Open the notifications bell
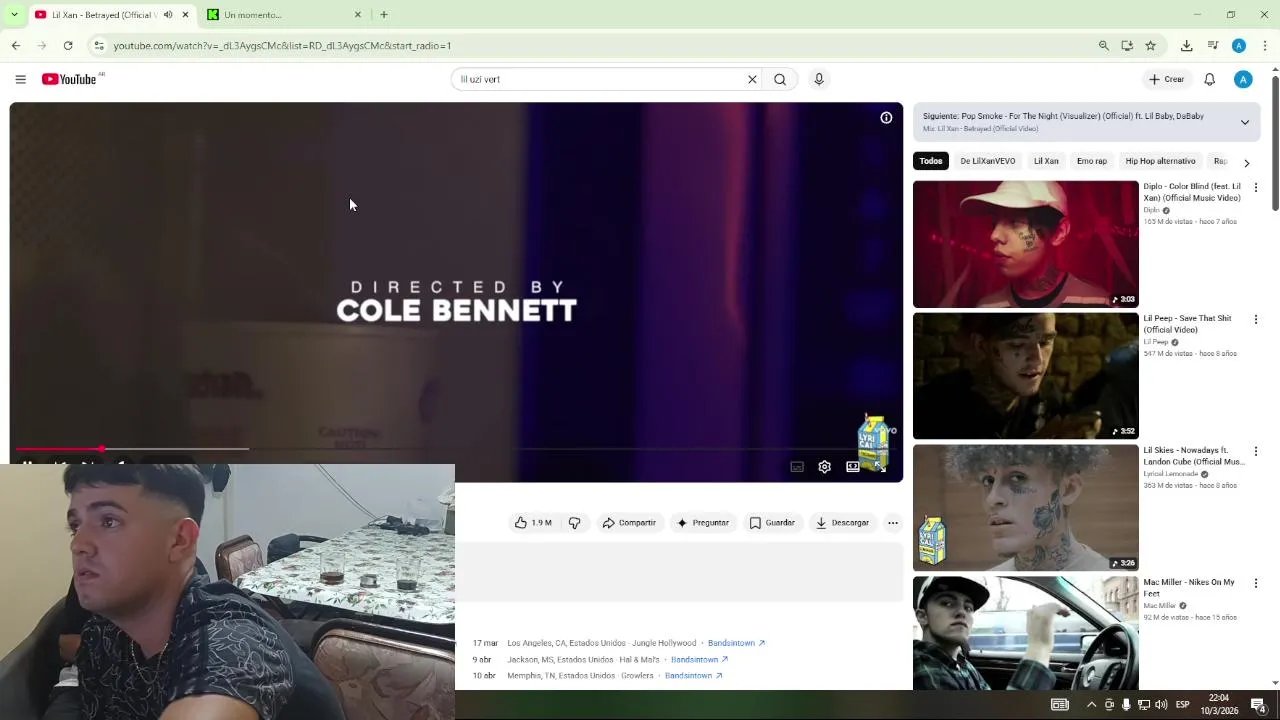The height and width of the screenshot is (720, 1280). 1209,79
